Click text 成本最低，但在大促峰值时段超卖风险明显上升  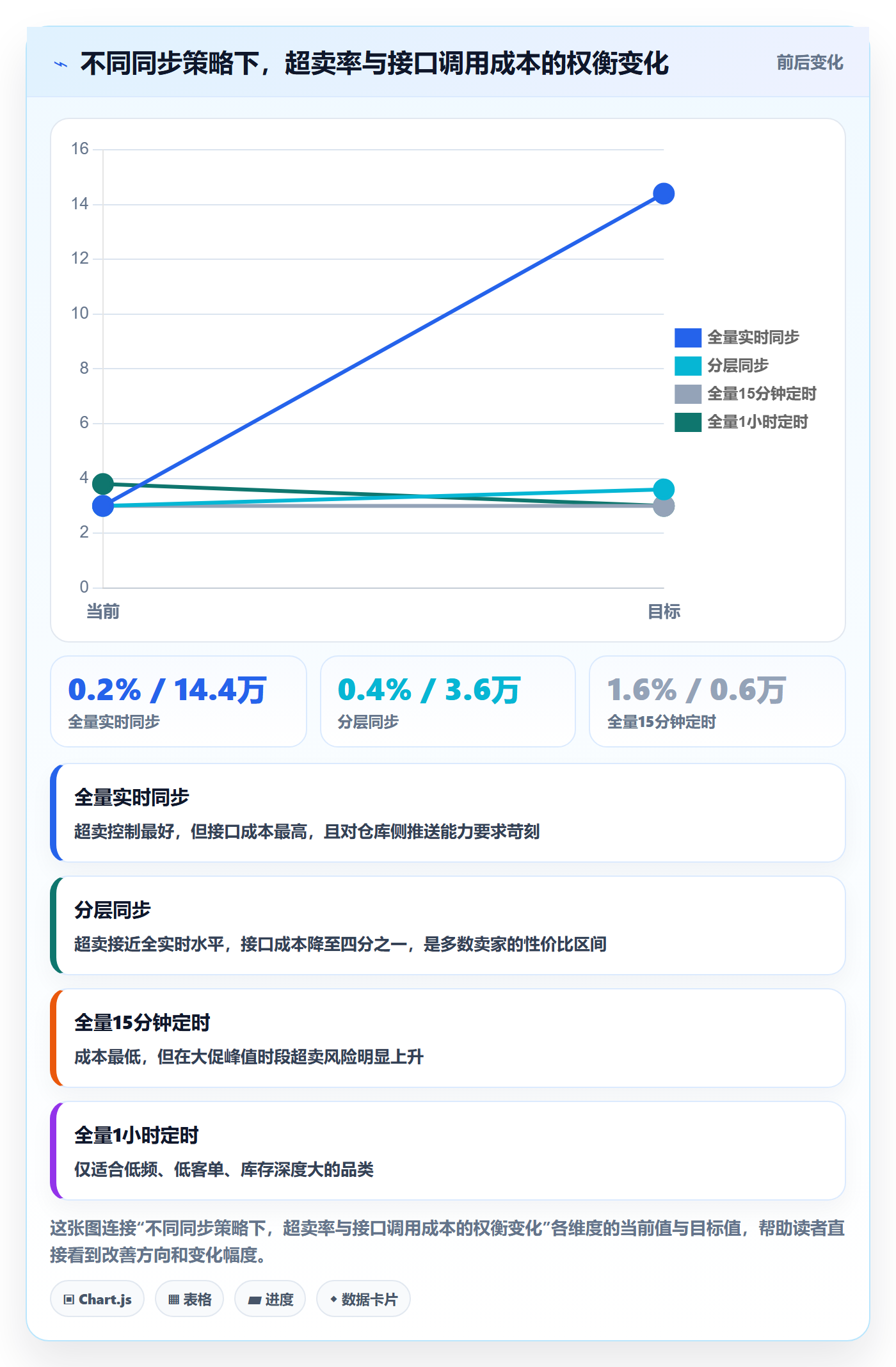coord(249,1057)
